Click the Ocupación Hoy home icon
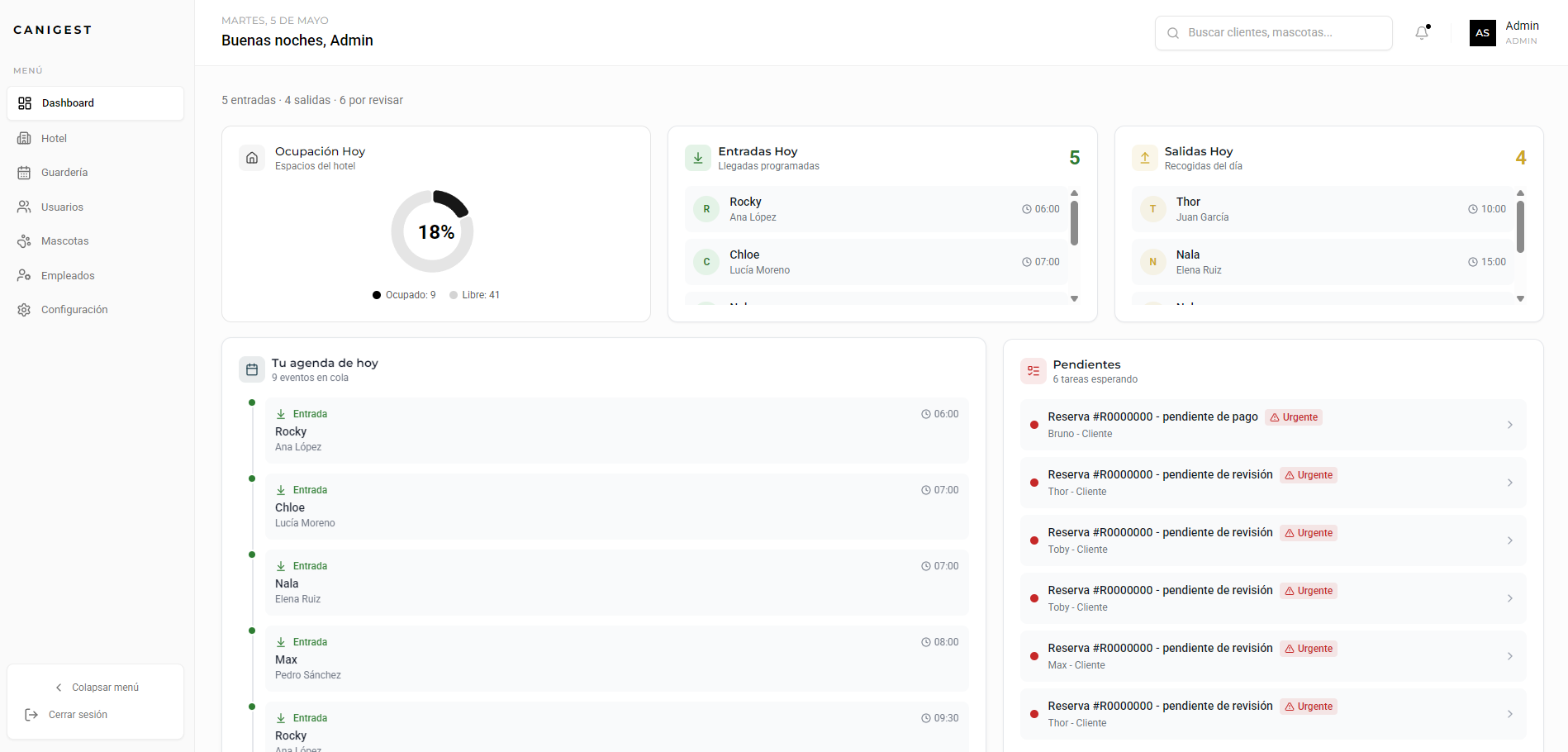The image size is (1568, 752). coord(252,158)
